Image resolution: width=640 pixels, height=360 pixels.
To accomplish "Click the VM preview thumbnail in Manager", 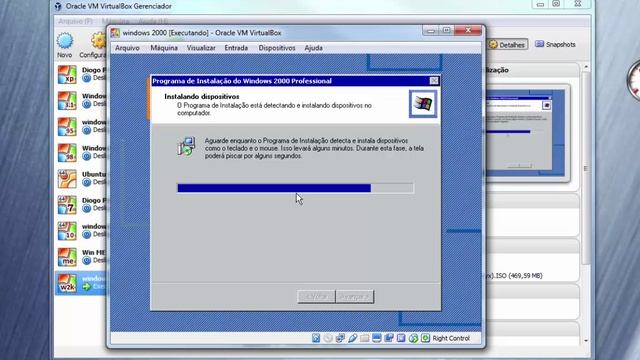I will (x=524, y=133).
